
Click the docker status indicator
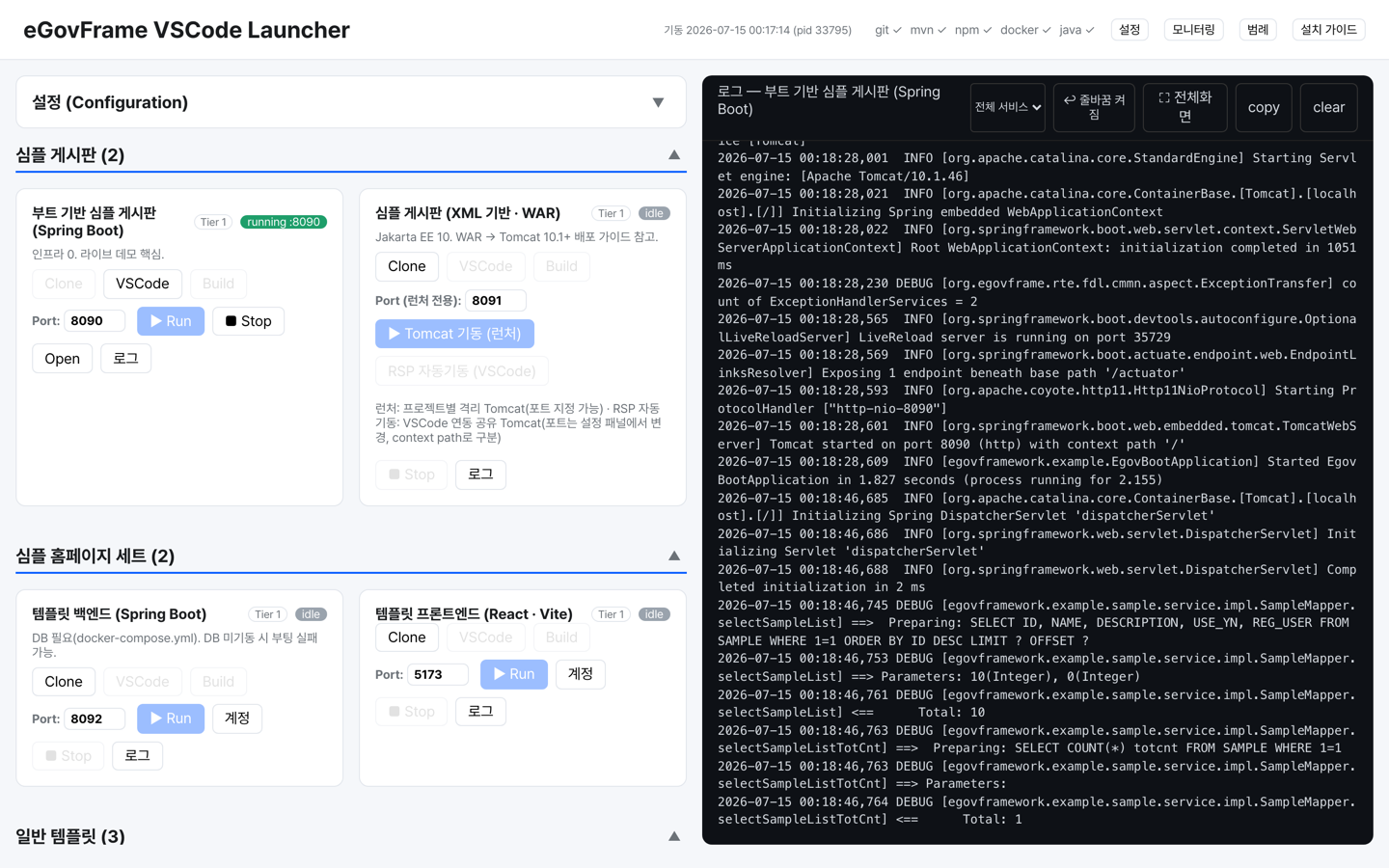click(x=1025, y=30)
